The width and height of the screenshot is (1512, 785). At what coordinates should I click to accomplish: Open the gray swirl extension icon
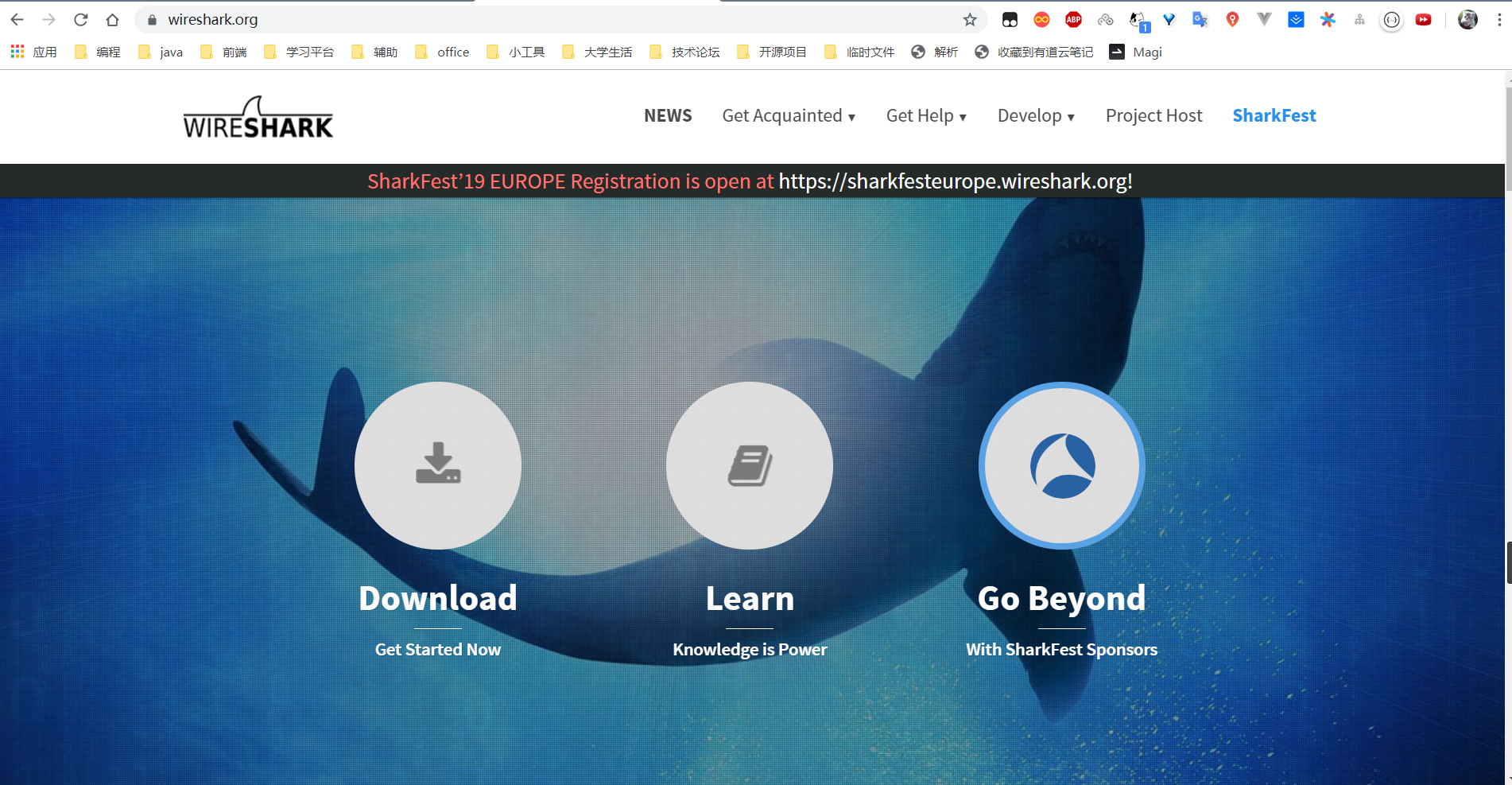click(1105, 20)
